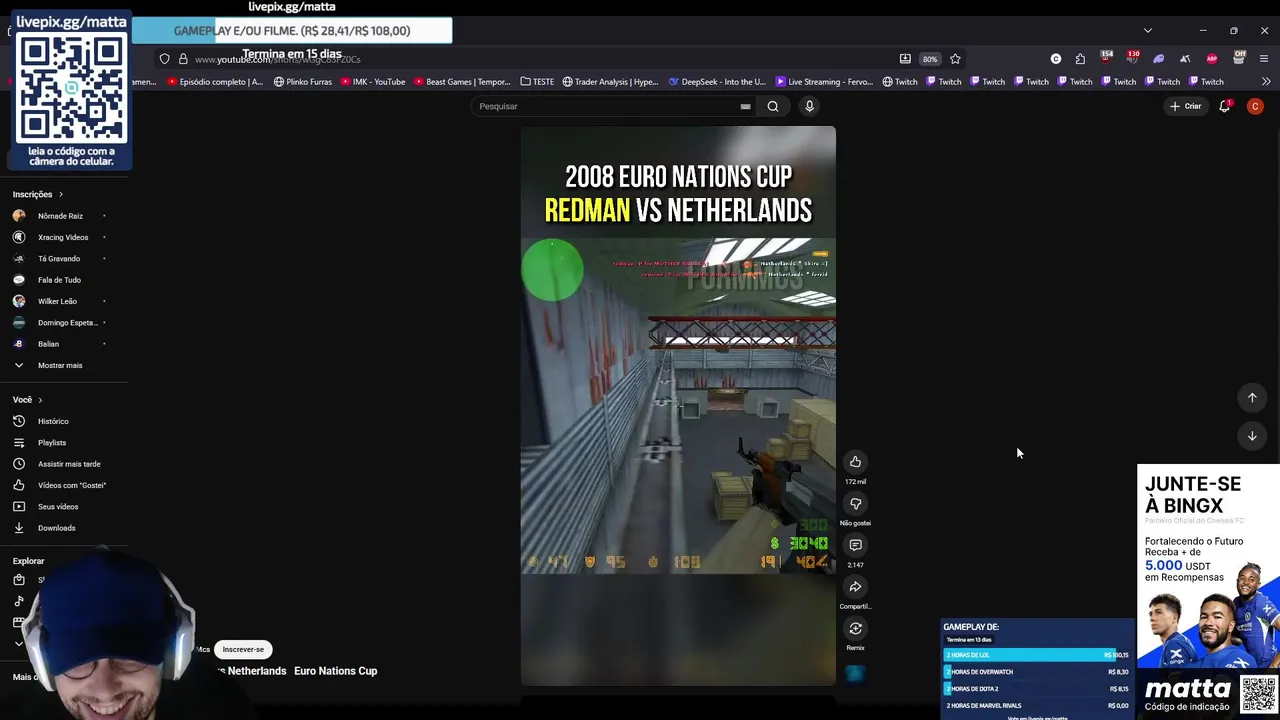The image size is (1280, 720).
Task: Open the 'DeepSeek - Into the U...' bookmark
Action: click(717, 82)
